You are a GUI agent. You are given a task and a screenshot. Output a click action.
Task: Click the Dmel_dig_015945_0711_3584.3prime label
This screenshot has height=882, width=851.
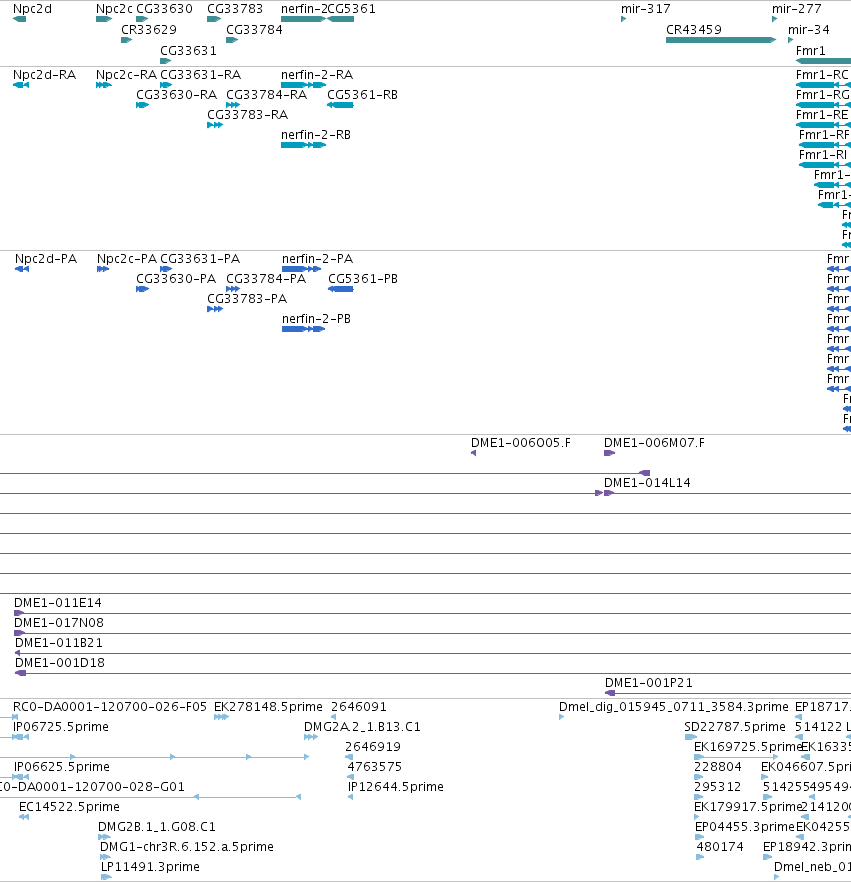tap(674, 707)
